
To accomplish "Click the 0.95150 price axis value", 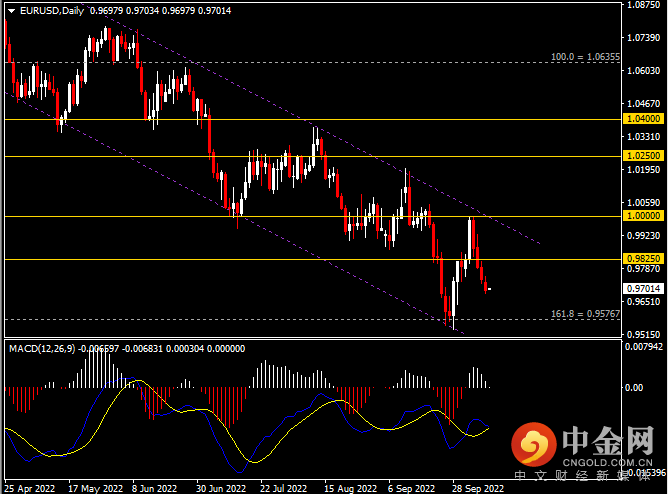I will (643, 335).
